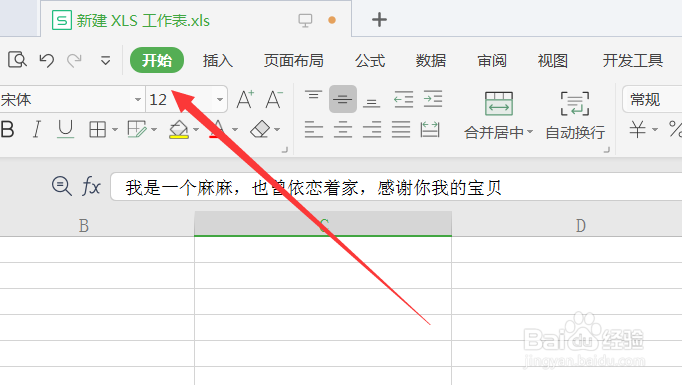
Task: Increase indent icon
Action: (433, 99)
